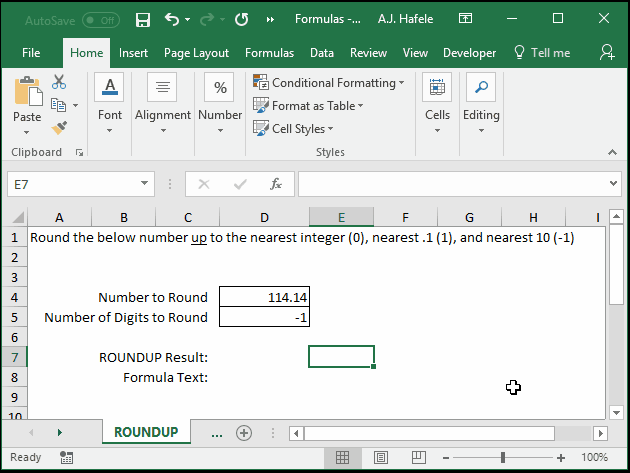Open the Format as Table dropdown
Image resolution: width=630 pixels, height=473 pixels.
(x=308, y=105)
